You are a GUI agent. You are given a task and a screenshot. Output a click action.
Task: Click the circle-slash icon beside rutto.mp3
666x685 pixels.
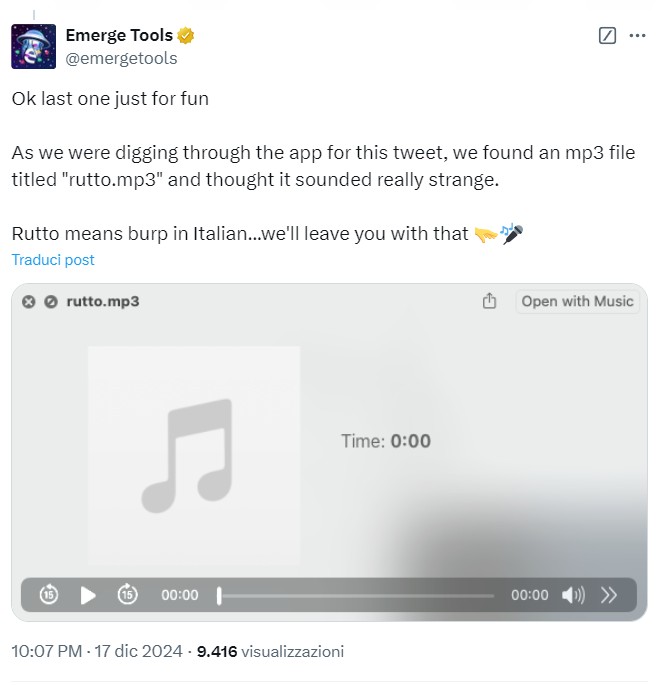(x=51, y=301)
